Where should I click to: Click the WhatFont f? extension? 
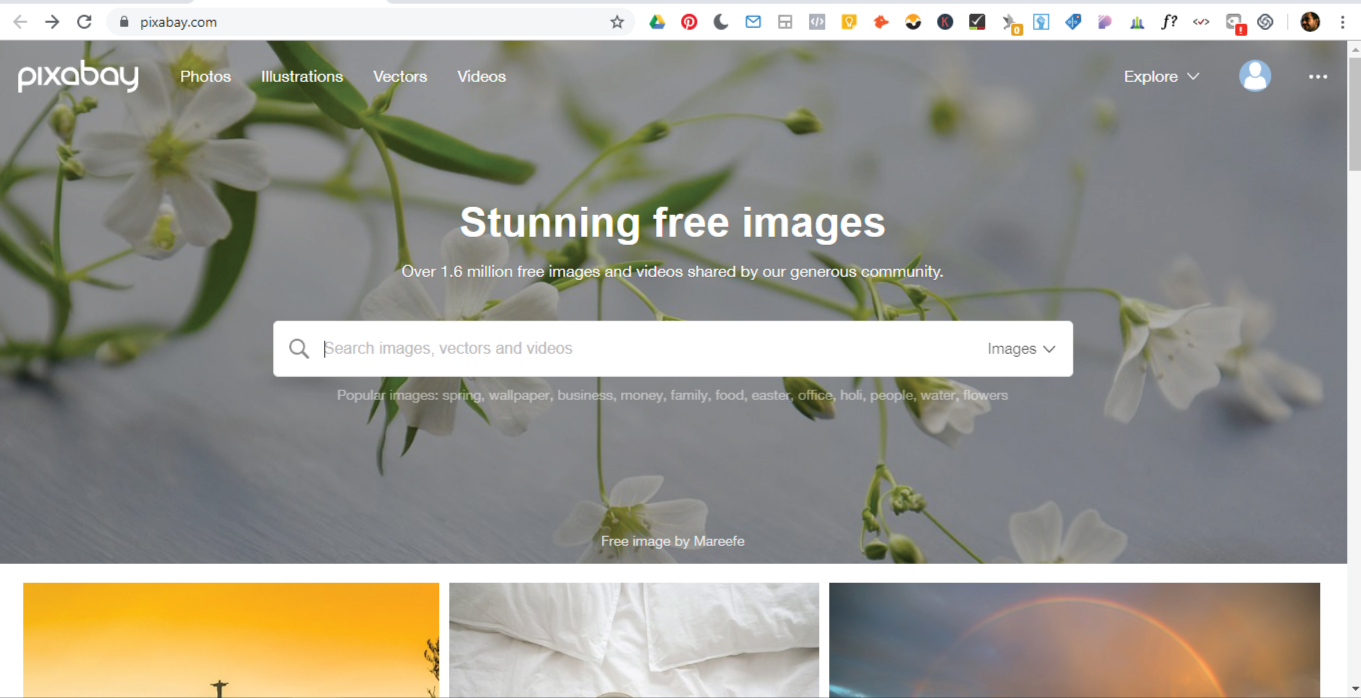(x=1169, y=22)
